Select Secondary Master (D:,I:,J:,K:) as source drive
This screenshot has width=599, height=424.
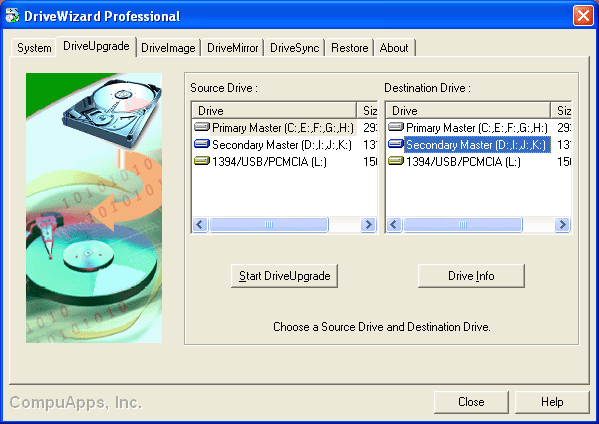282,144
